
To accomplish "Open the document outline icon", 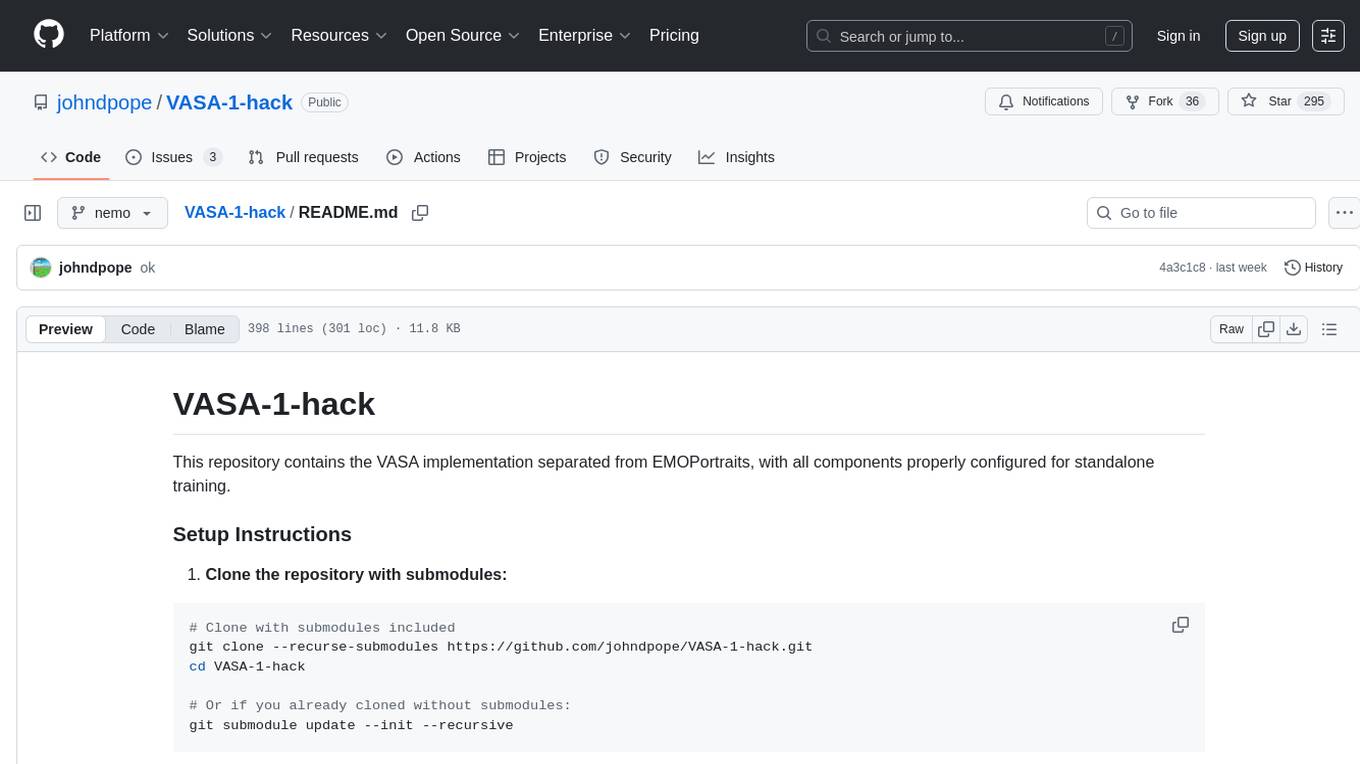I will coord(1329,329).
